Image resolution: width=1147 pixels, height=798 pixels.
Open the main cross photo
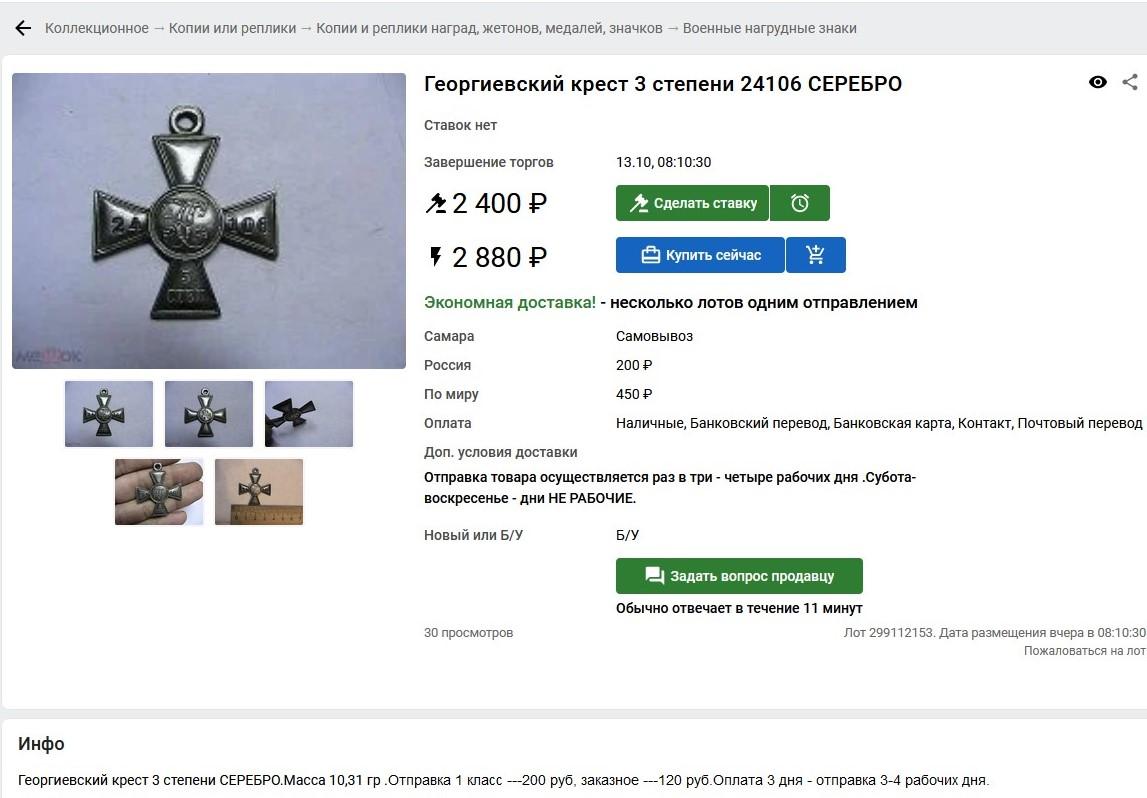click(x=208, y=220)
